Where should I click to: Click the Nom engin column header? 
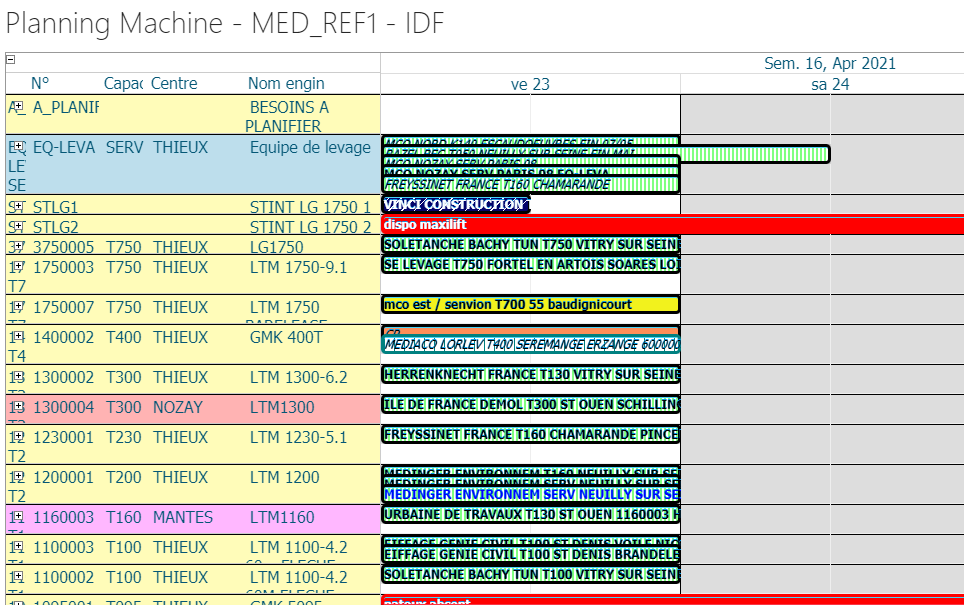pos(286,84)
